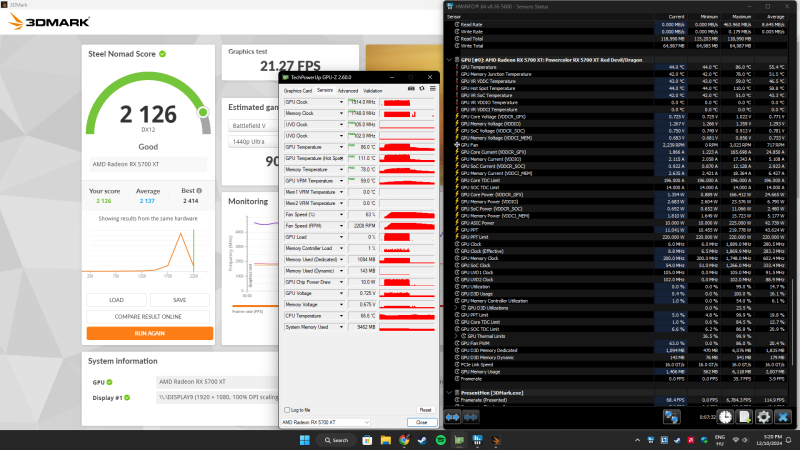Collapse the GPU [#0] AMD Radeon section in HWiNFO
The width and height of the screenshot is (800, 450).
coord(449,60)
